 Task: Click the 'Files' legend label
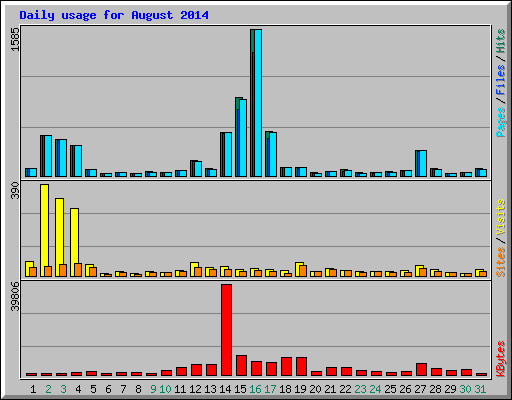tap(501, 80)
